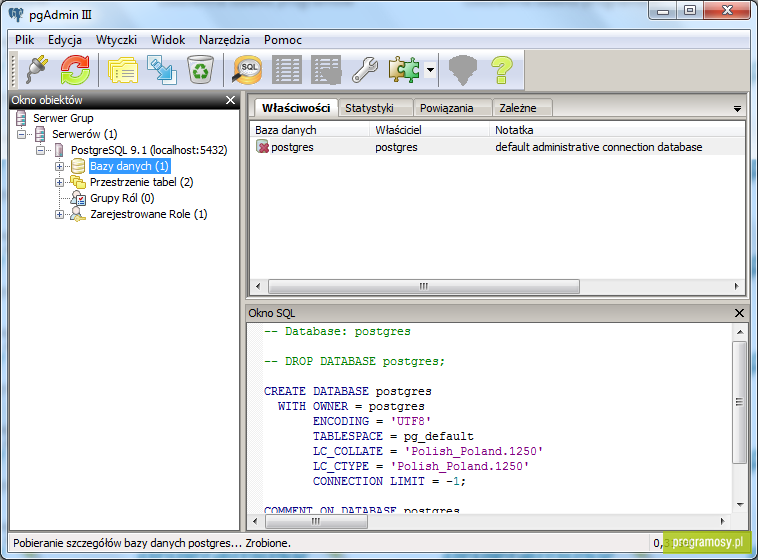The image size is (758, 560).
Task: Click up arrow of SQL pane scrollbar
Action: [740, 332]
